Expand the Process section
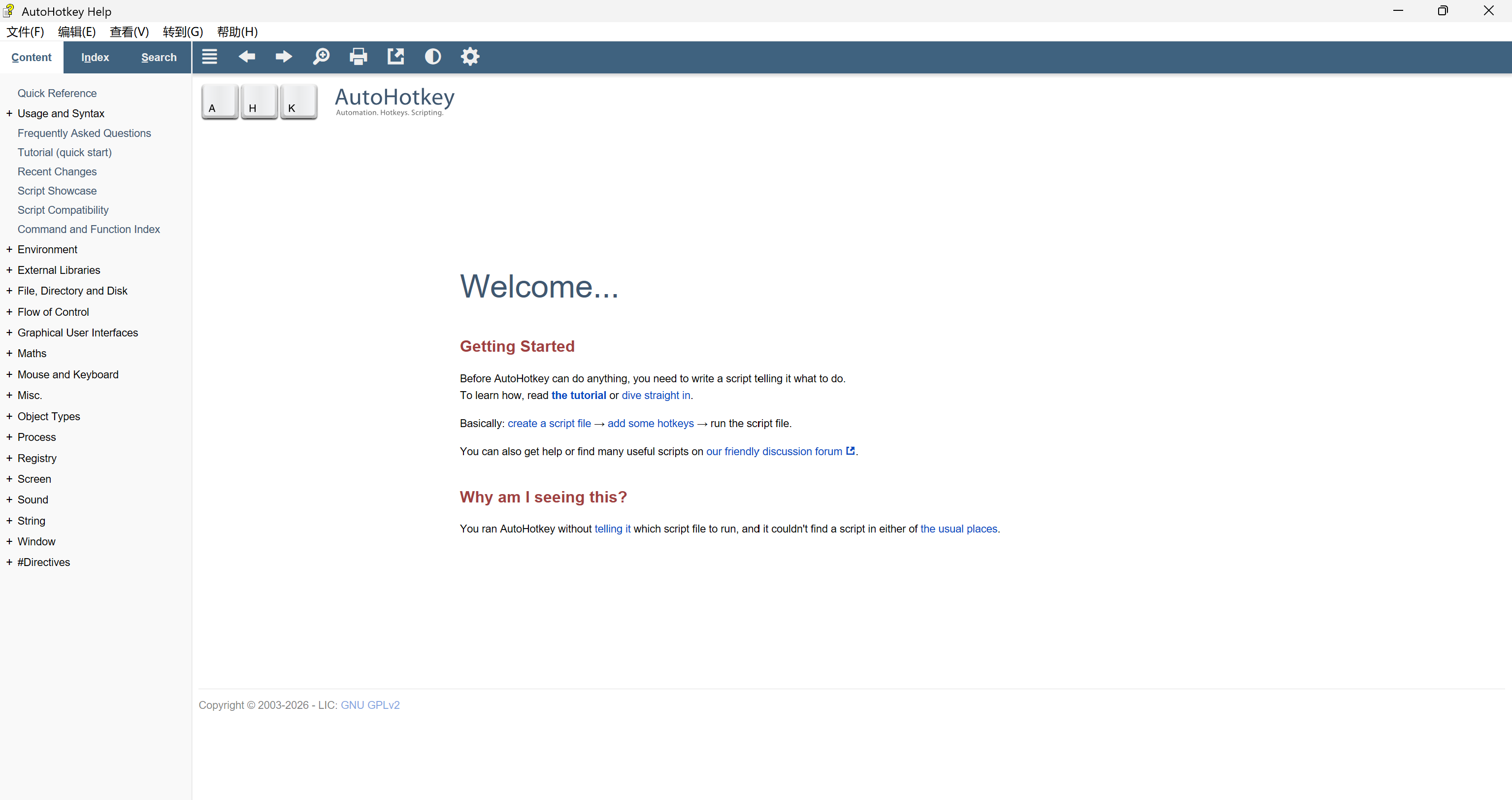The height and width of the screenshot is (800, 1512). tap(9, 437)
